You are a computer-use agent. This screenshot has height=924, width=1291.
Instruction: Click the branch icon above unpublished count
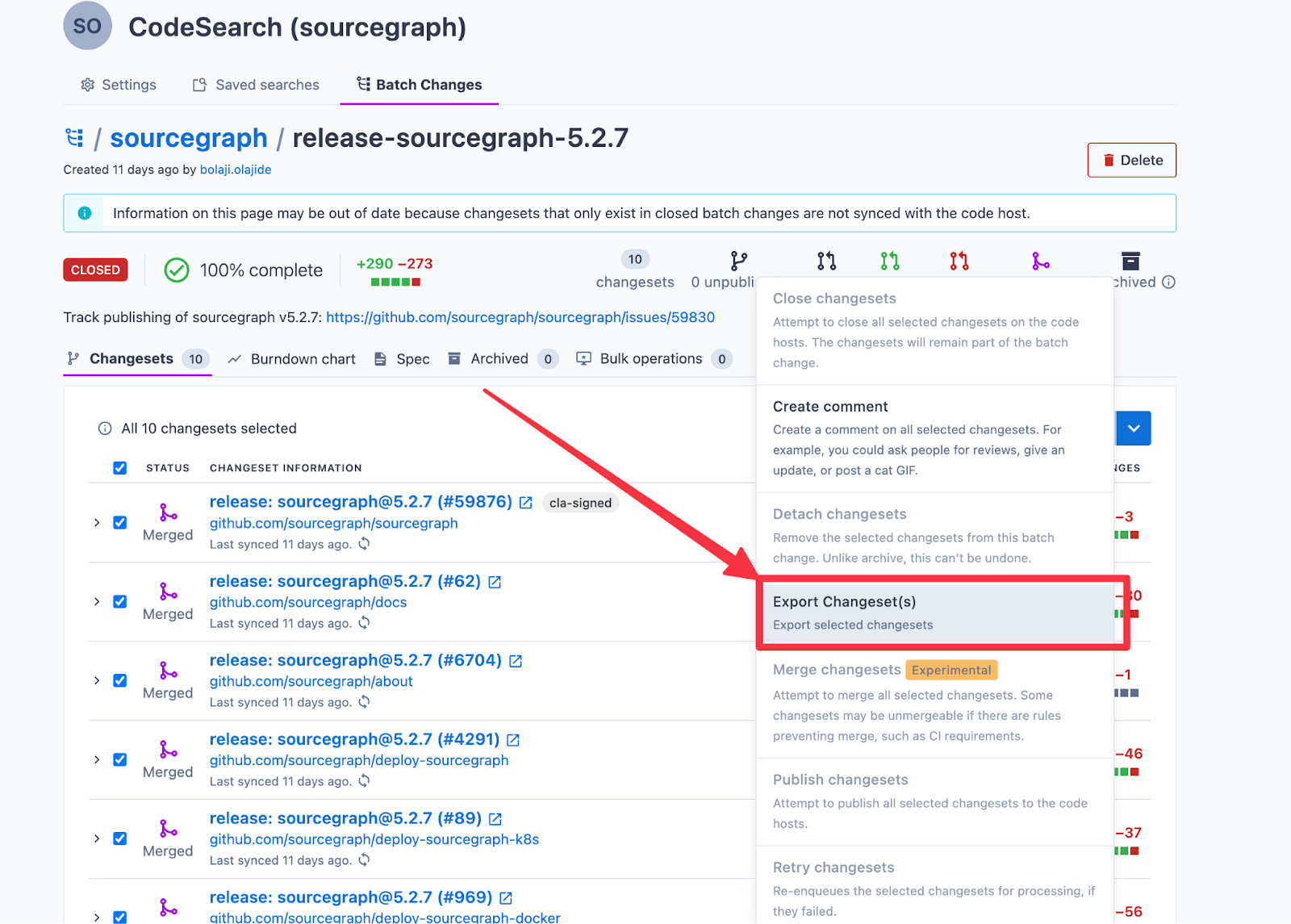tap(738, 261)
